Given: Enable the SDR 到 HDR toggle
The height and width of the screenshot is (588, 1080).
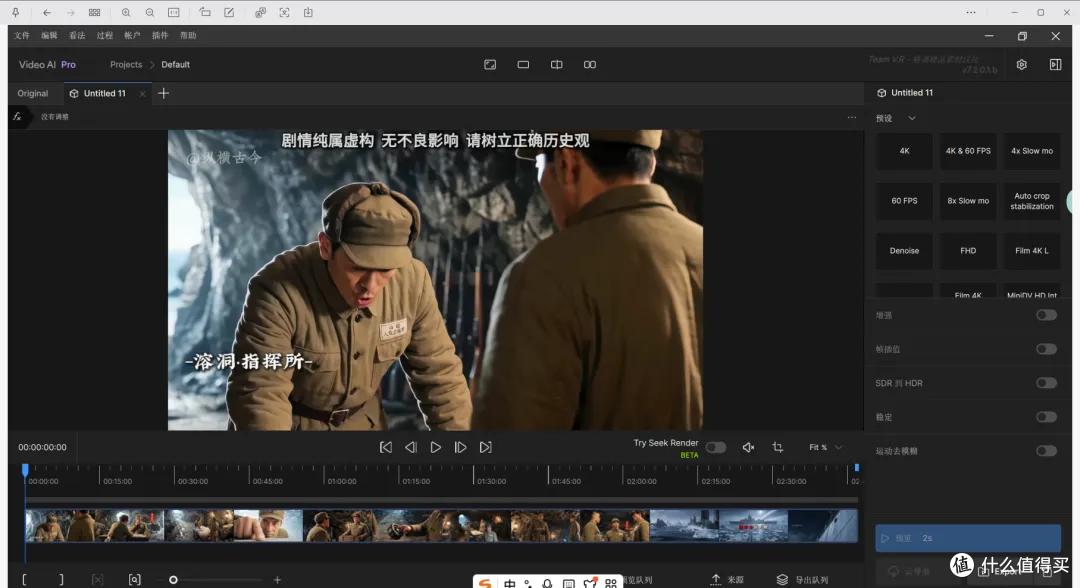Looking at the screenshot, I should click(x=1046, y=383).
